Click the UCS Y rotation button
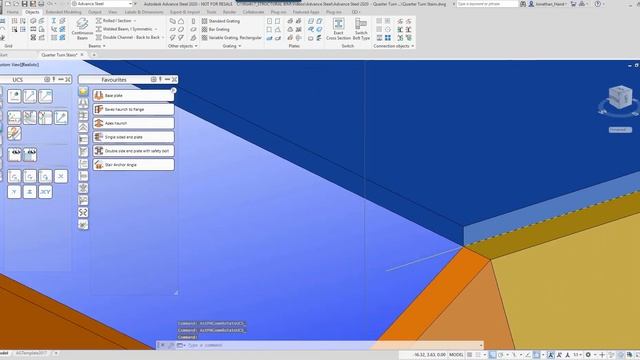 [x=14, y=192]
